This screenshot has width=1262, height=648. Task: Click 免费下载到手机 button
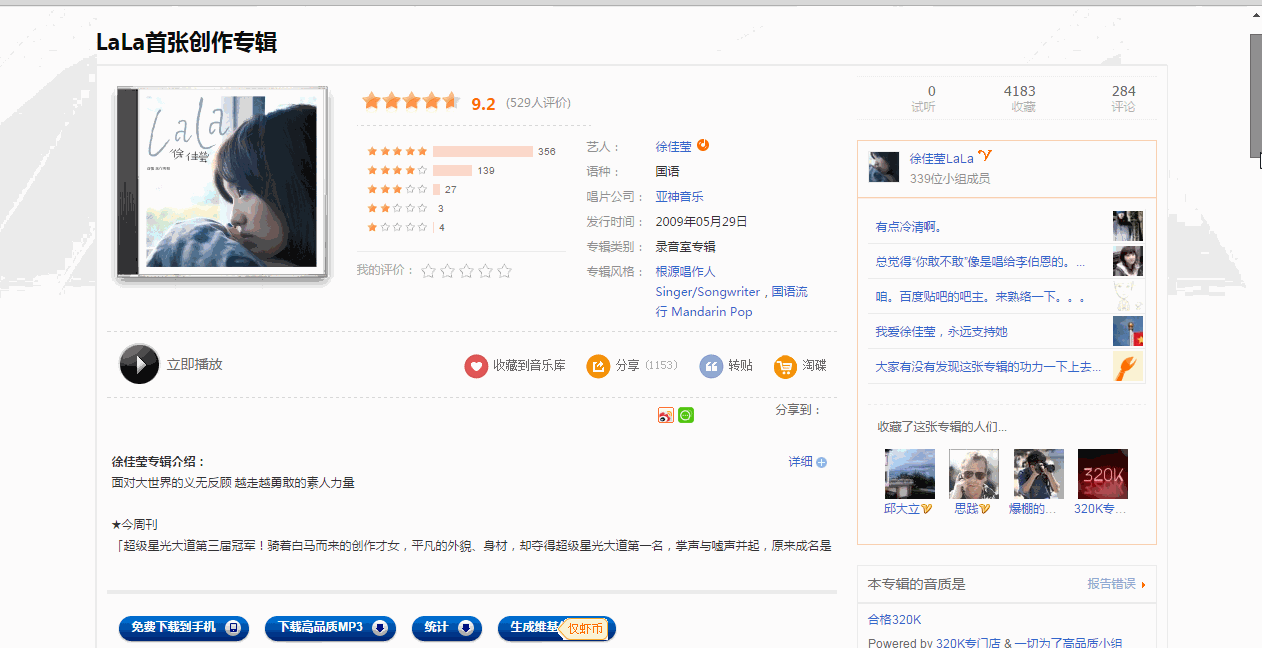click(x=183, y=628)
